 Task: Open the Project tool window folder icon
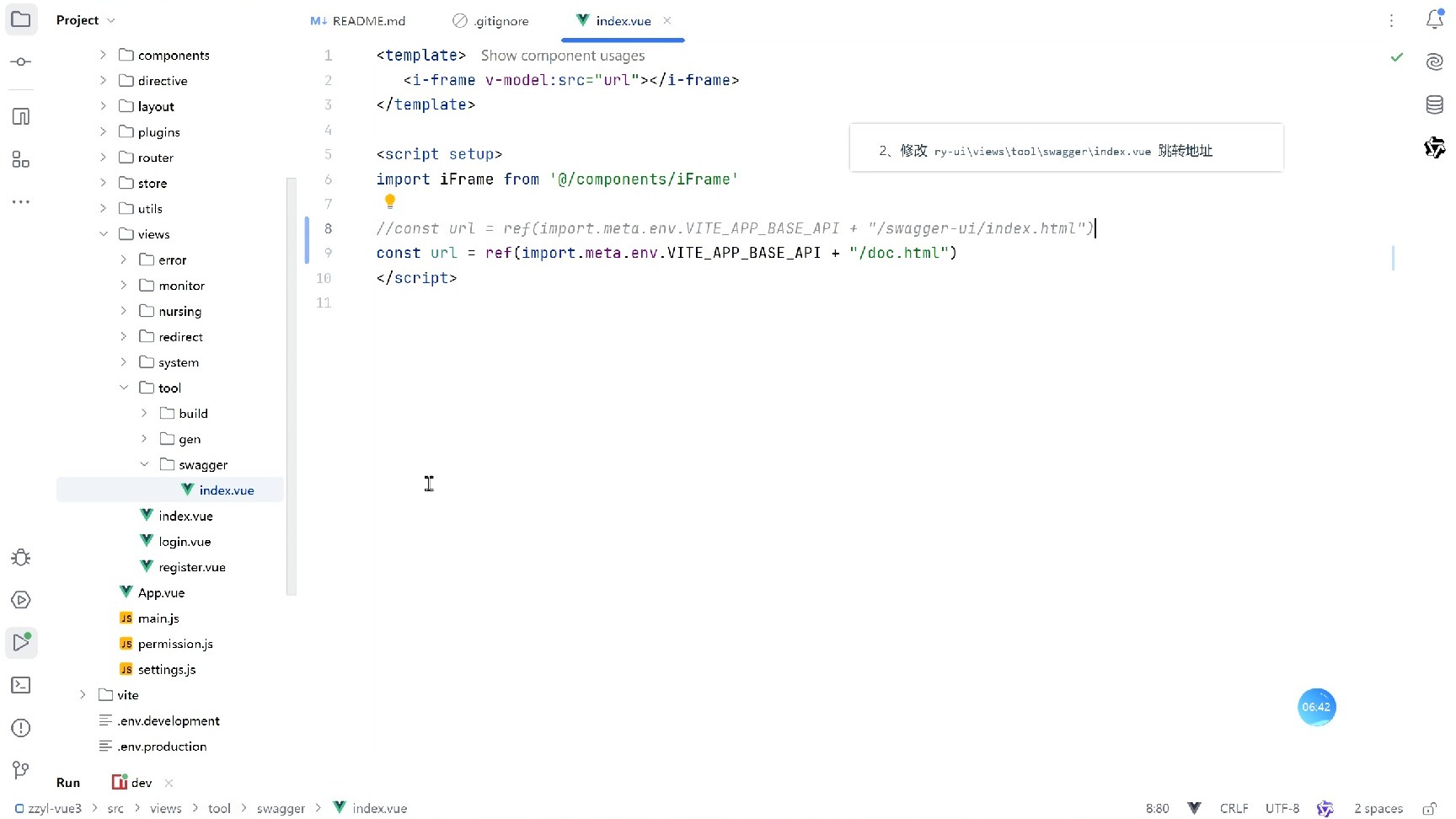coord(21,19)
